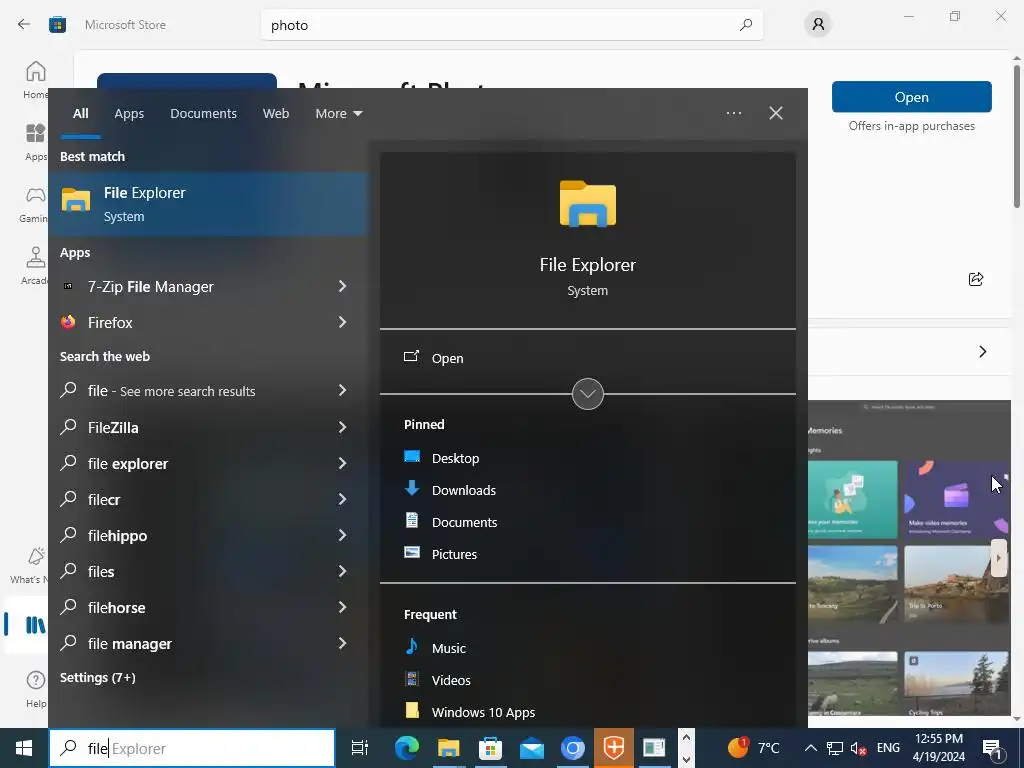This screenshot has height=768, width=1024.
Task: Open Microsoft Store taskbar icon
Action: pyautogui.click(x=490, y=748)
